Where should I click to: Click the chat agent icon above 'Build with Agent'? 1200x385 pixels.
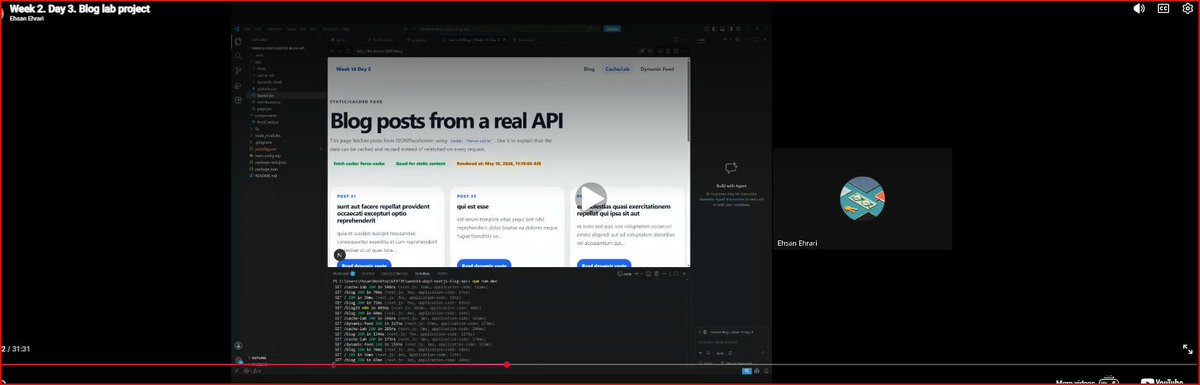(731, 169)
